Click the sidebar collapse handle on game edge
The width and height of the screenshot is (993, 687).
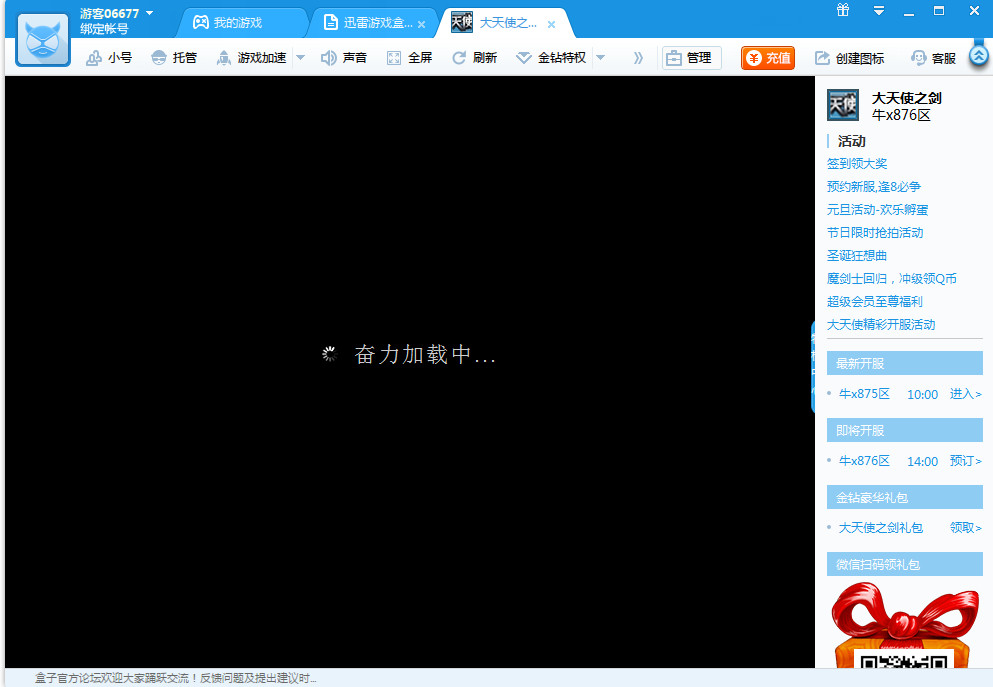813,367
